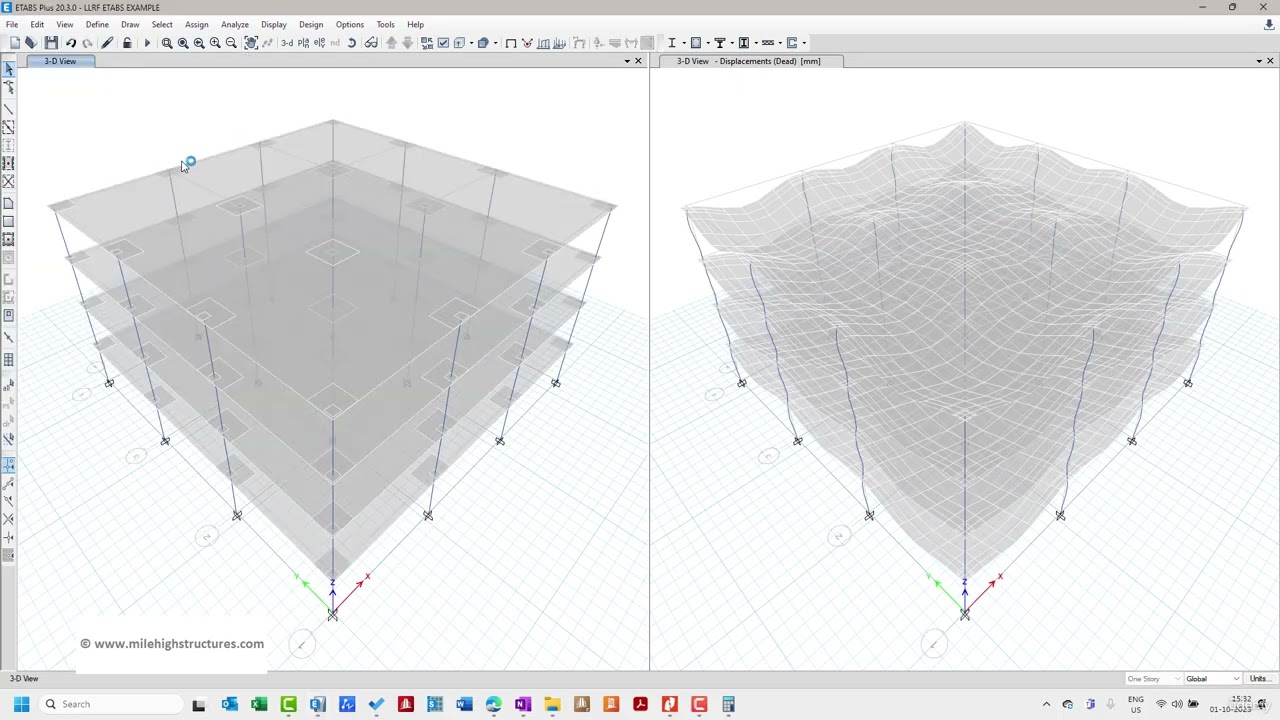
Task: Switch to Plan view toolbar button
Action: 303,43
